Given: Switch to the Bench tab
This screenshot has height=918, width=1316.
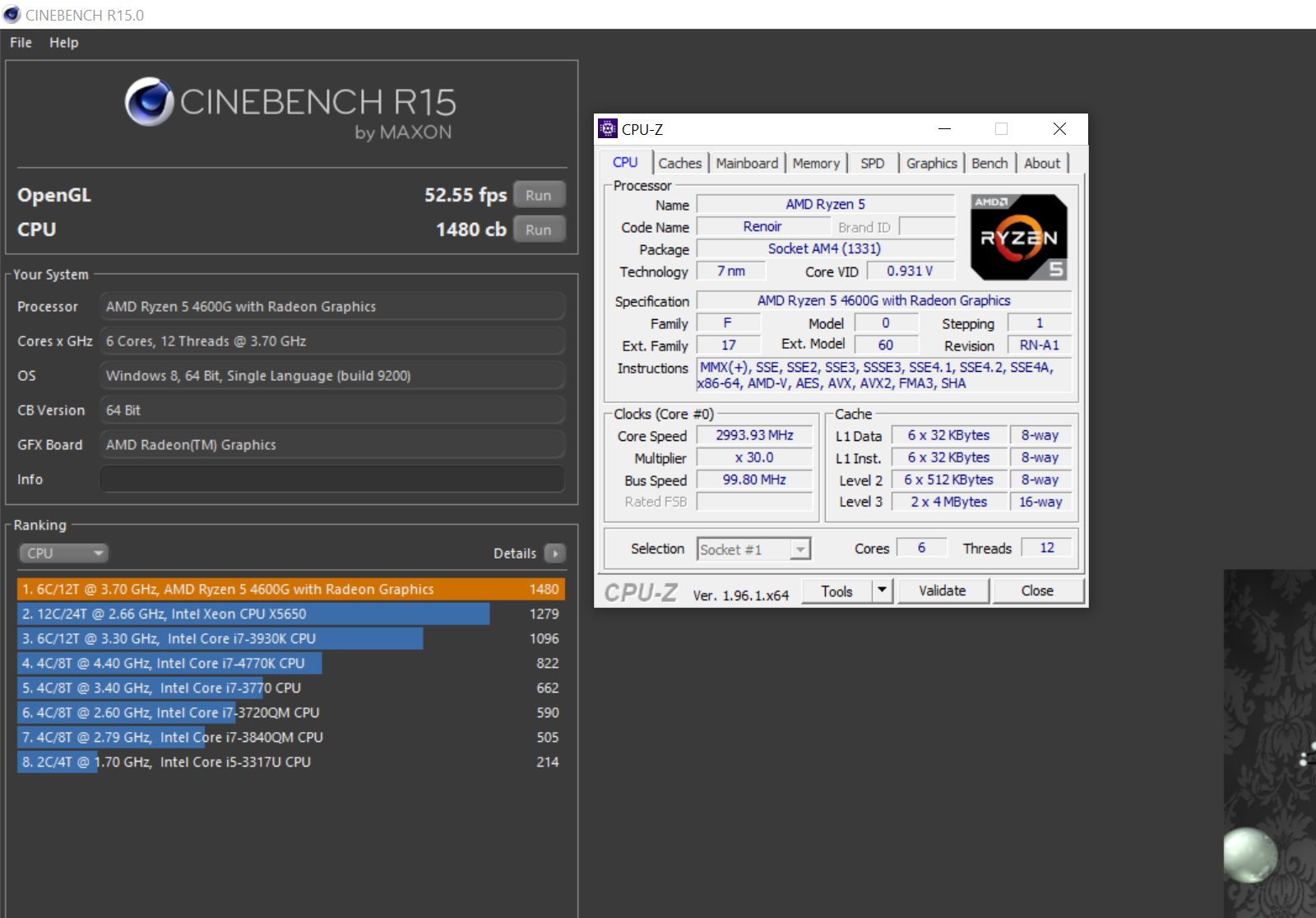Looking at the screenshot, I should 989,163.
